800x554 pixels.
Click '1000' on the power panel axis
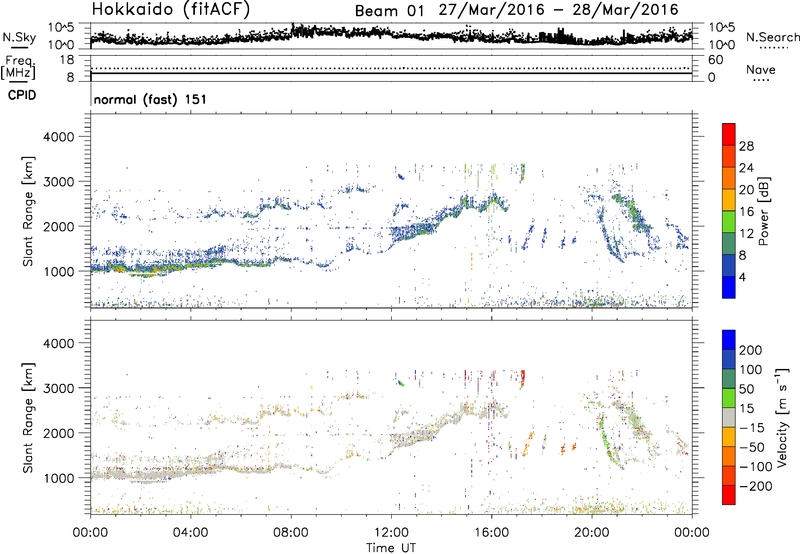tap(58, 271)
